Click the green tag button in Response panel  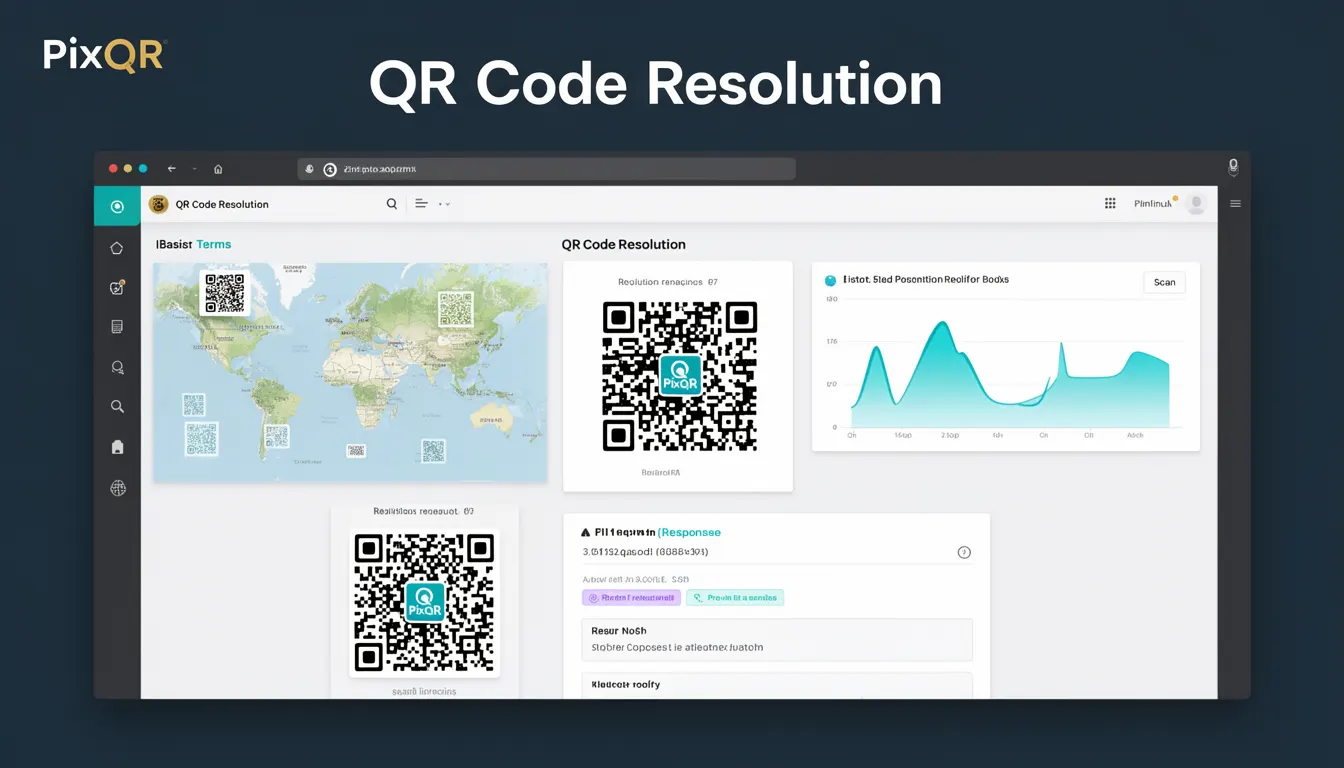pyautogui.click(x=735, y=598)
